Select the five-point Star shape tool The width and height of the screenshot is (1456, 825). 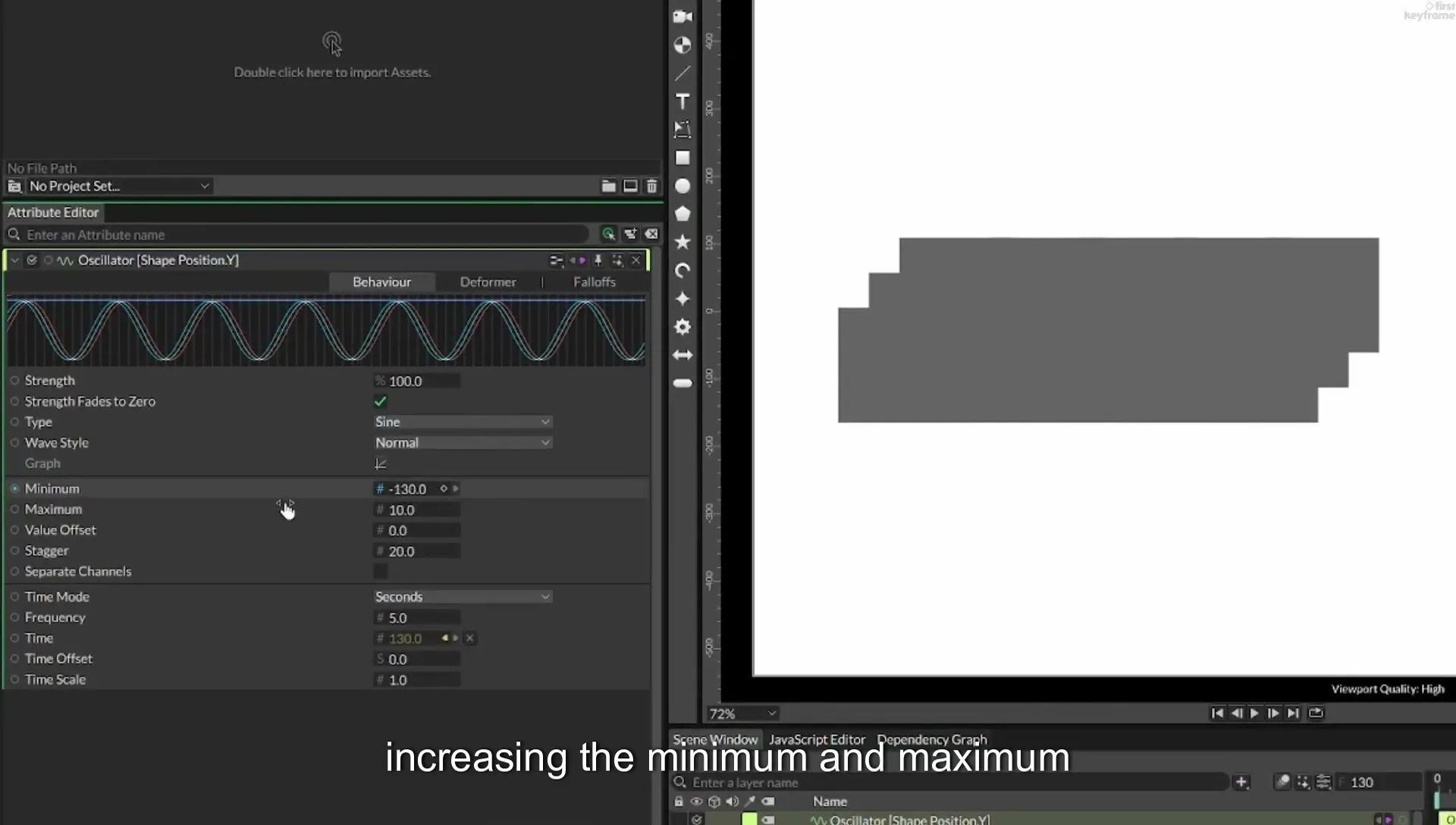[682, 242]
